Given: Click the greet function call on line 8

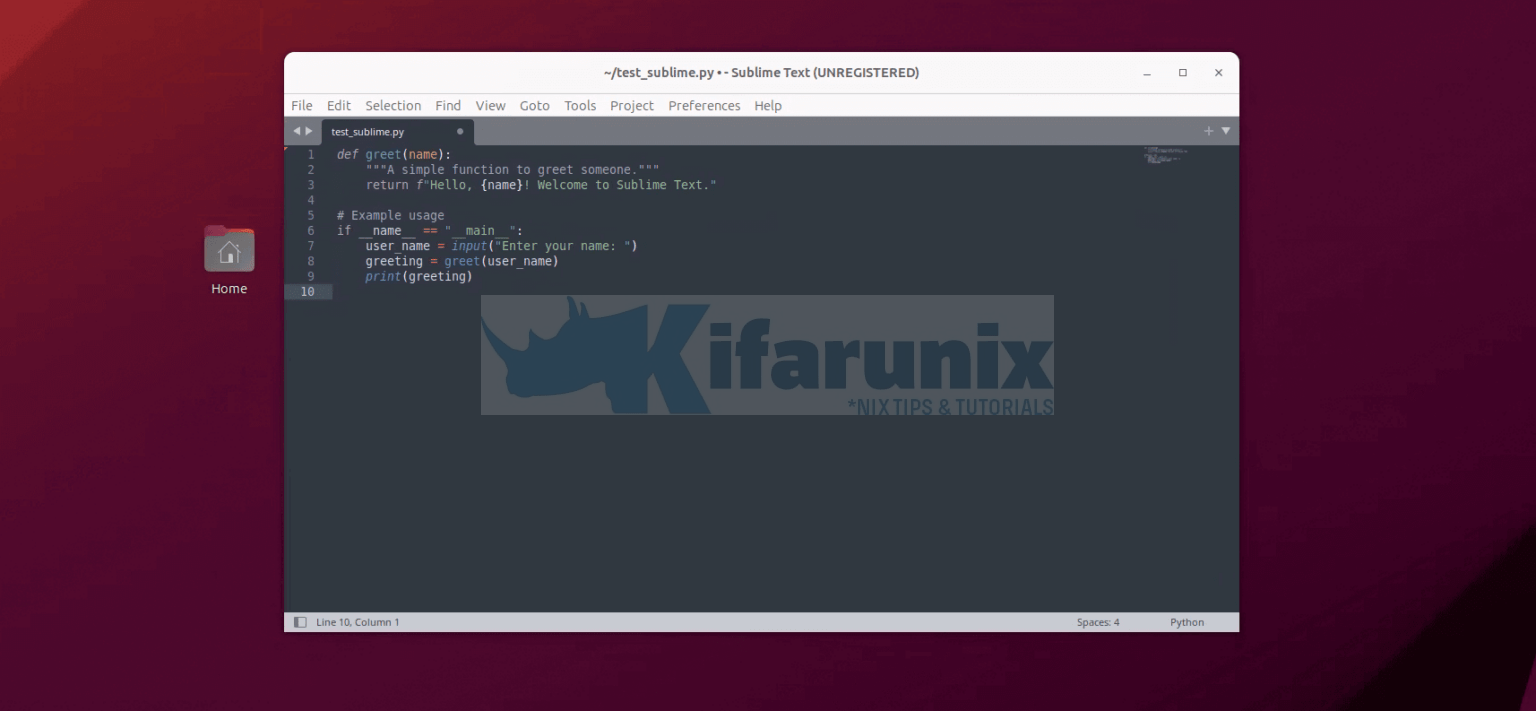Looking at the screenshot, I should coord(461,260).
